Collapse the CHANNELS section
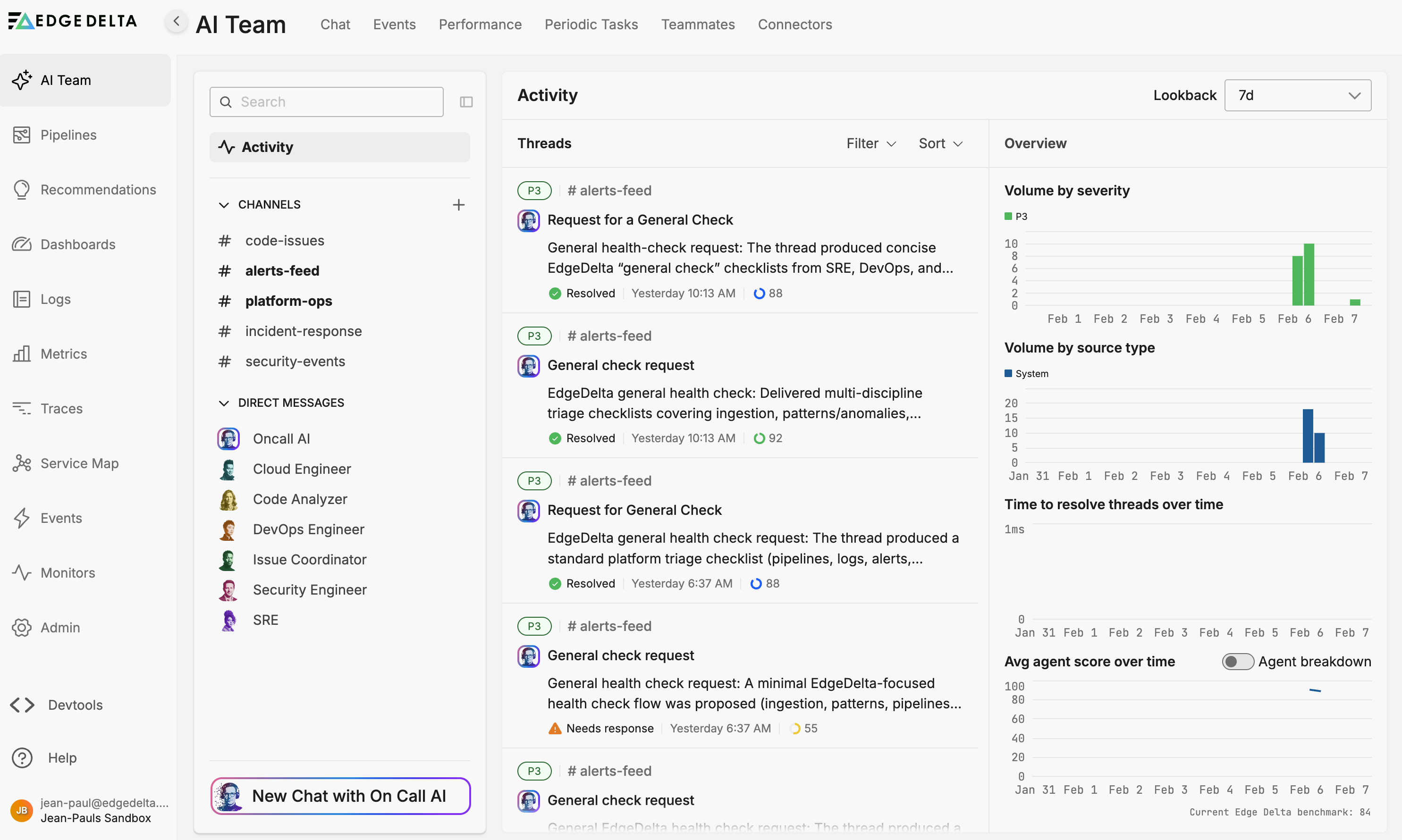 [224, 204]
